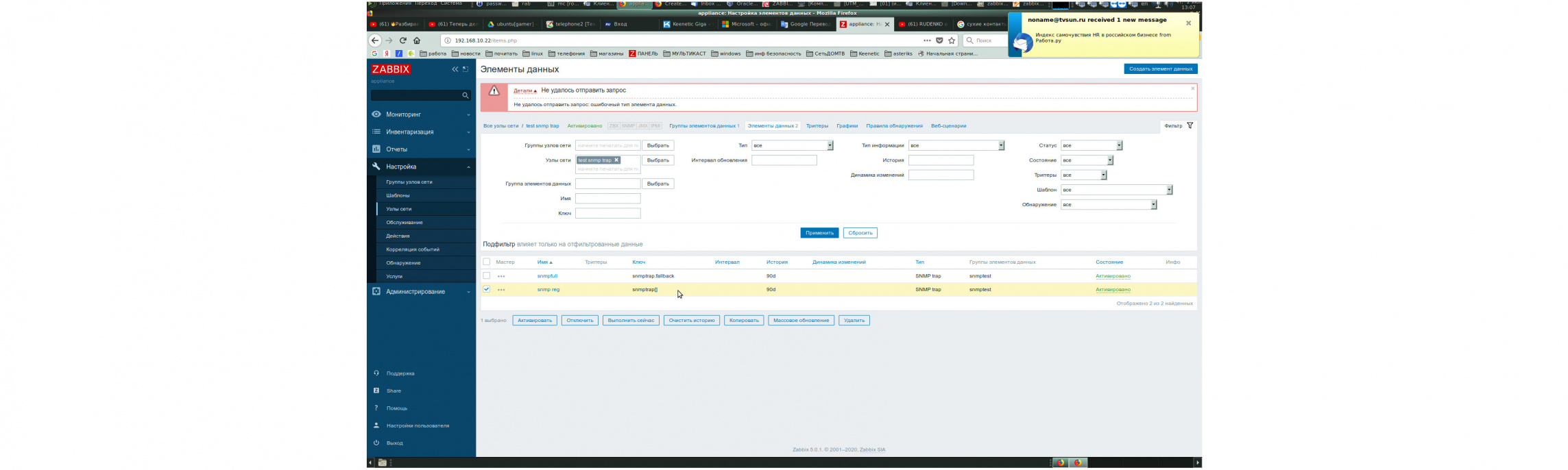1568x470 pixels.
Task: Switch to Правила обнаружения tab
Action: 895,126
